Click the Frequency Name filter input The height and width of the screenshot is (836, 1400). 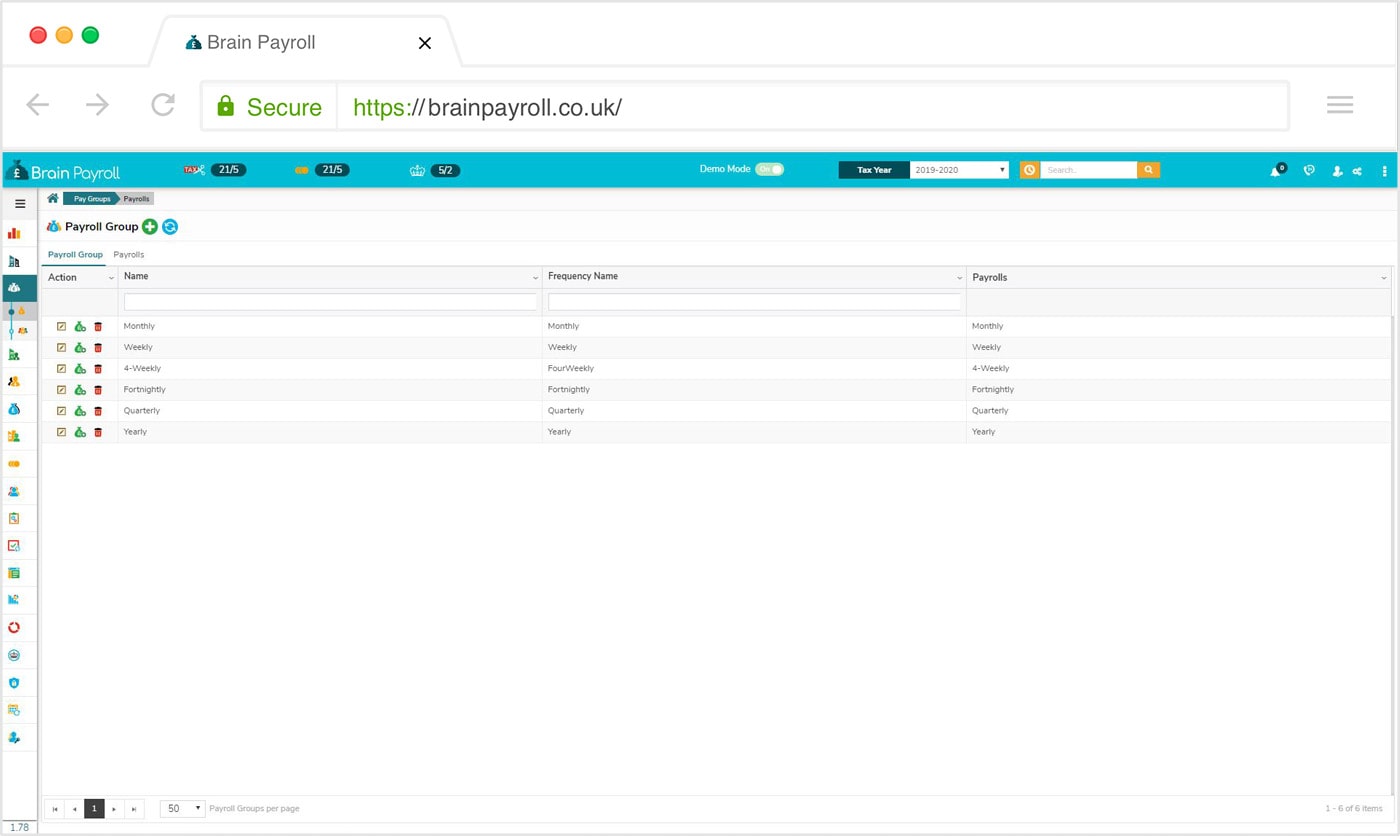pyautogui.click(x=754, y=301)
